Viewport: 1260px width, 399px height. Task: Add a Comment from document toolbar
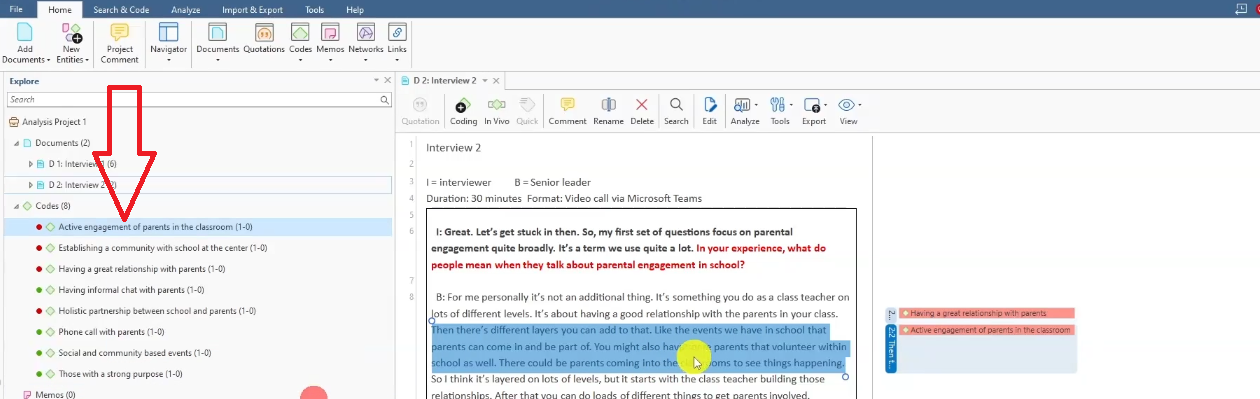click(x=567, y=111)
